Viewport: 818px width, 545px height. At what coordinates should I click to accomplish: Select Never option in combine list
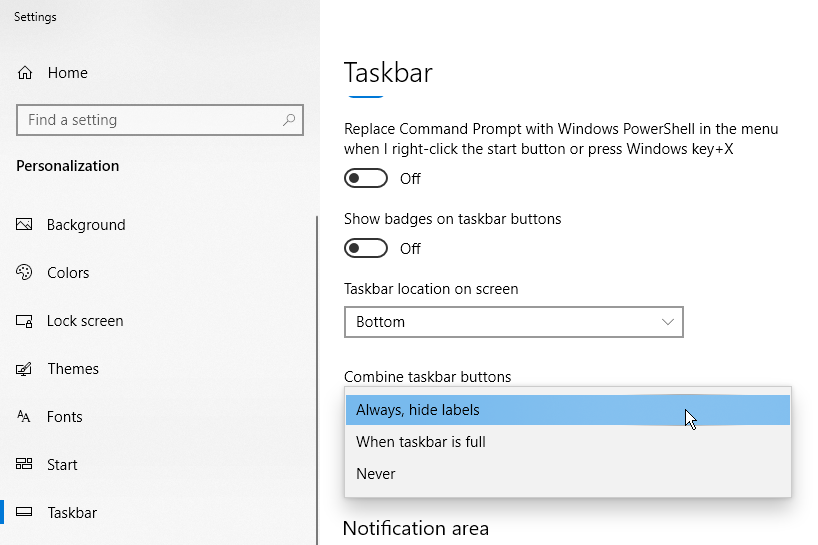point(568,474)
